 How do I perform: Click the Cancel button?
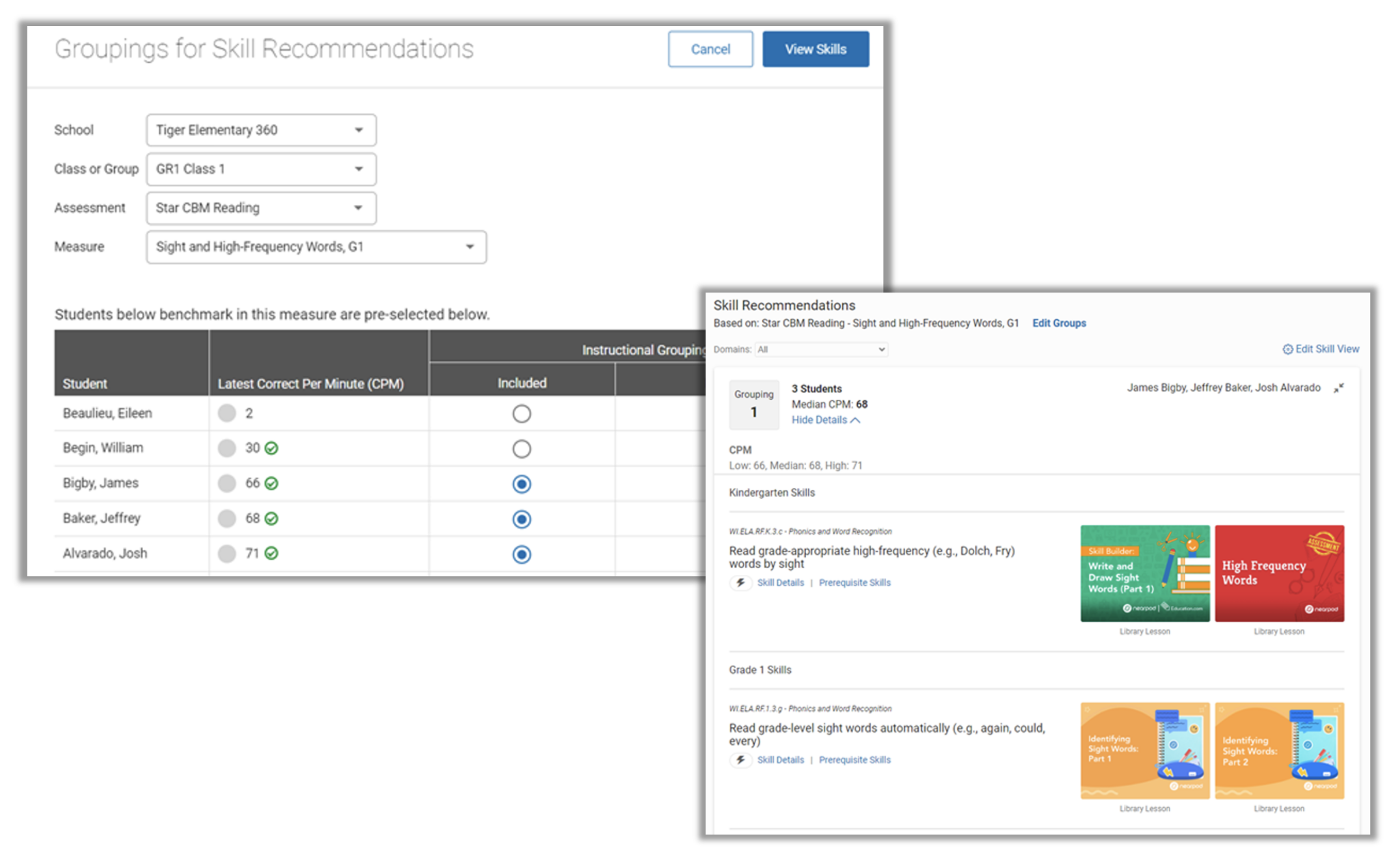710,49
